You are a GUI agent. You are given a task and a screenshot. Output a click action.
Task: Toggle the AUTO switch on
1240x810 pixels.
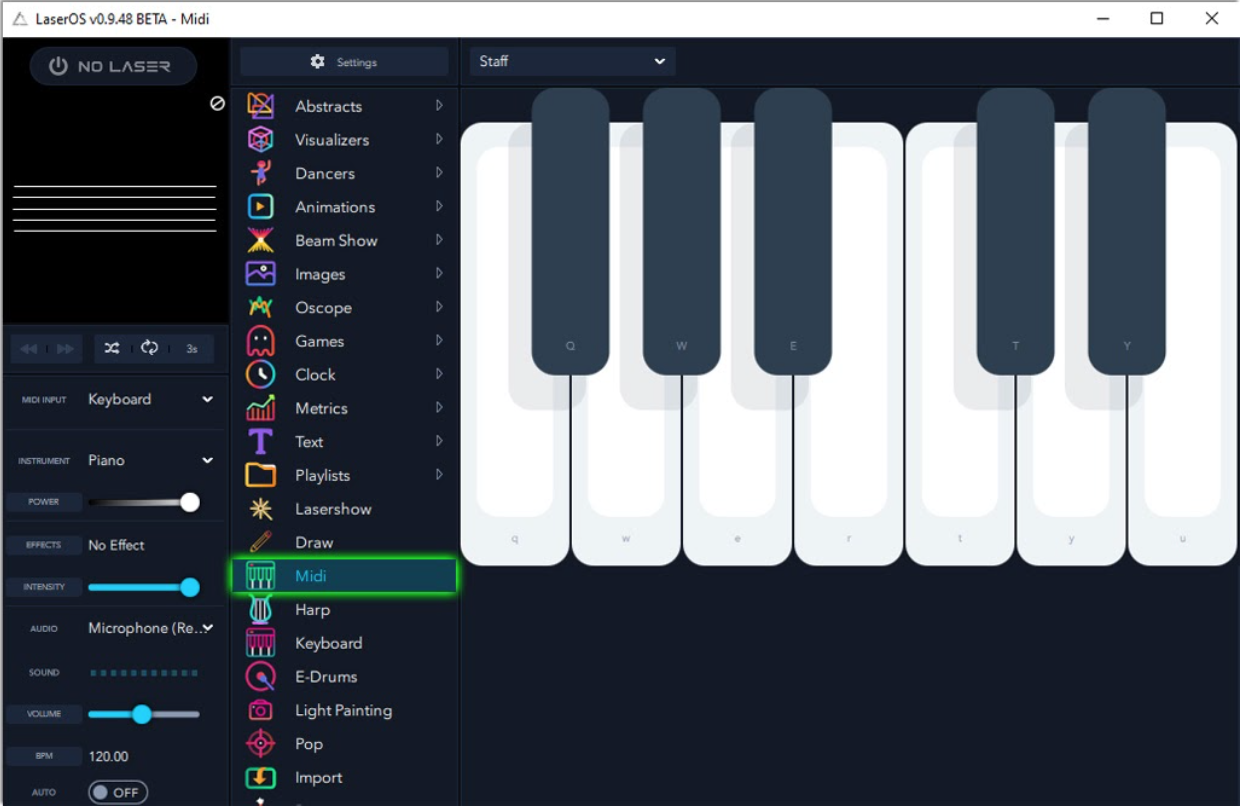(x=118, y=792)
